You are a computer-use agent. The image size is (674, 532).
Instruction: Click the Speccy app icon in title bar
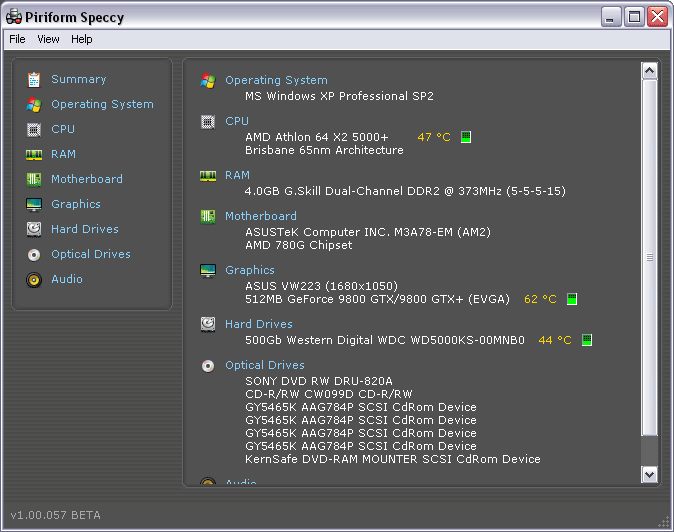pyautogui.click(x=14, y=17)
